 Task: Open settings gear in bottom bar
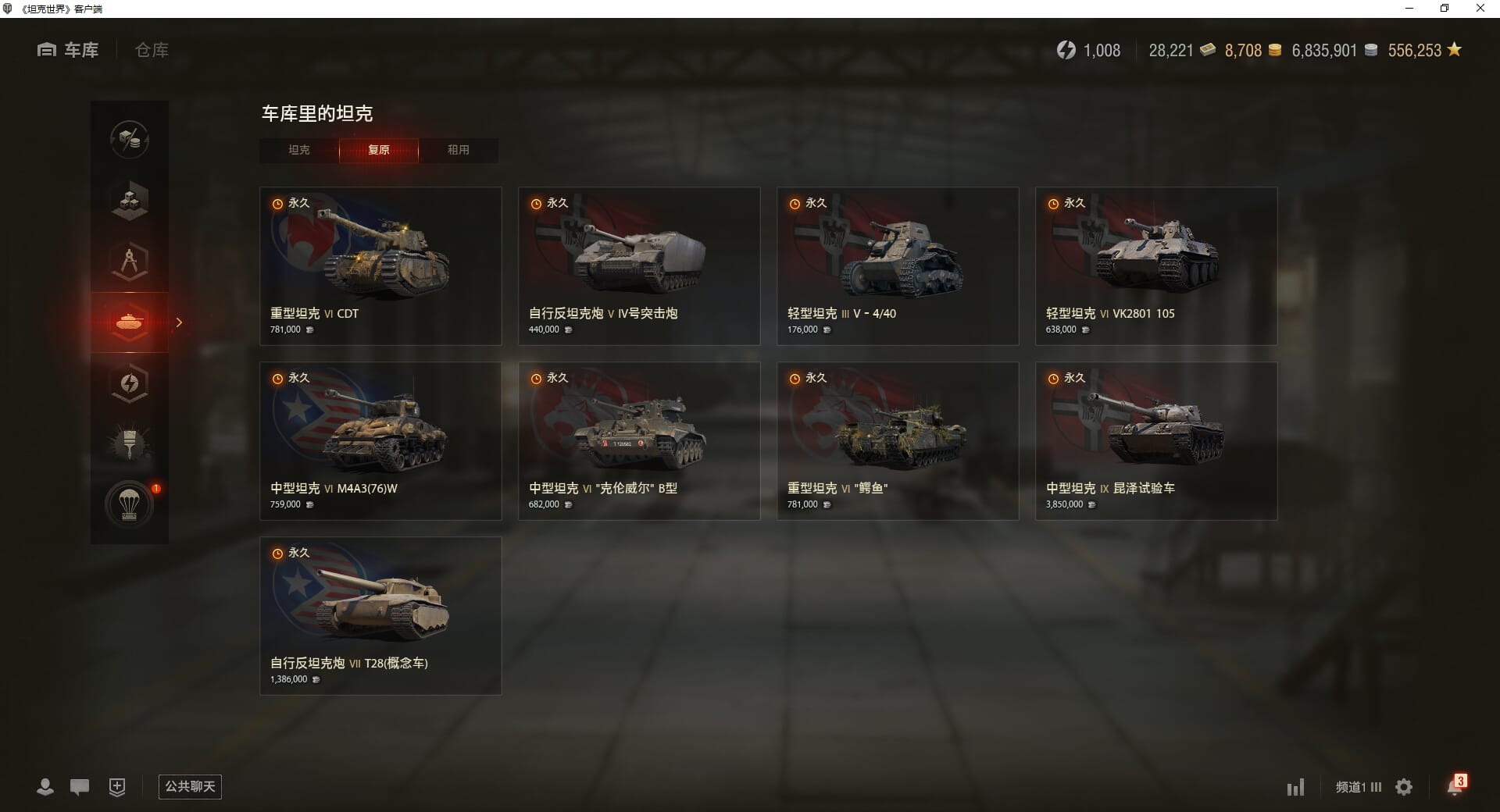[1404, 787]
